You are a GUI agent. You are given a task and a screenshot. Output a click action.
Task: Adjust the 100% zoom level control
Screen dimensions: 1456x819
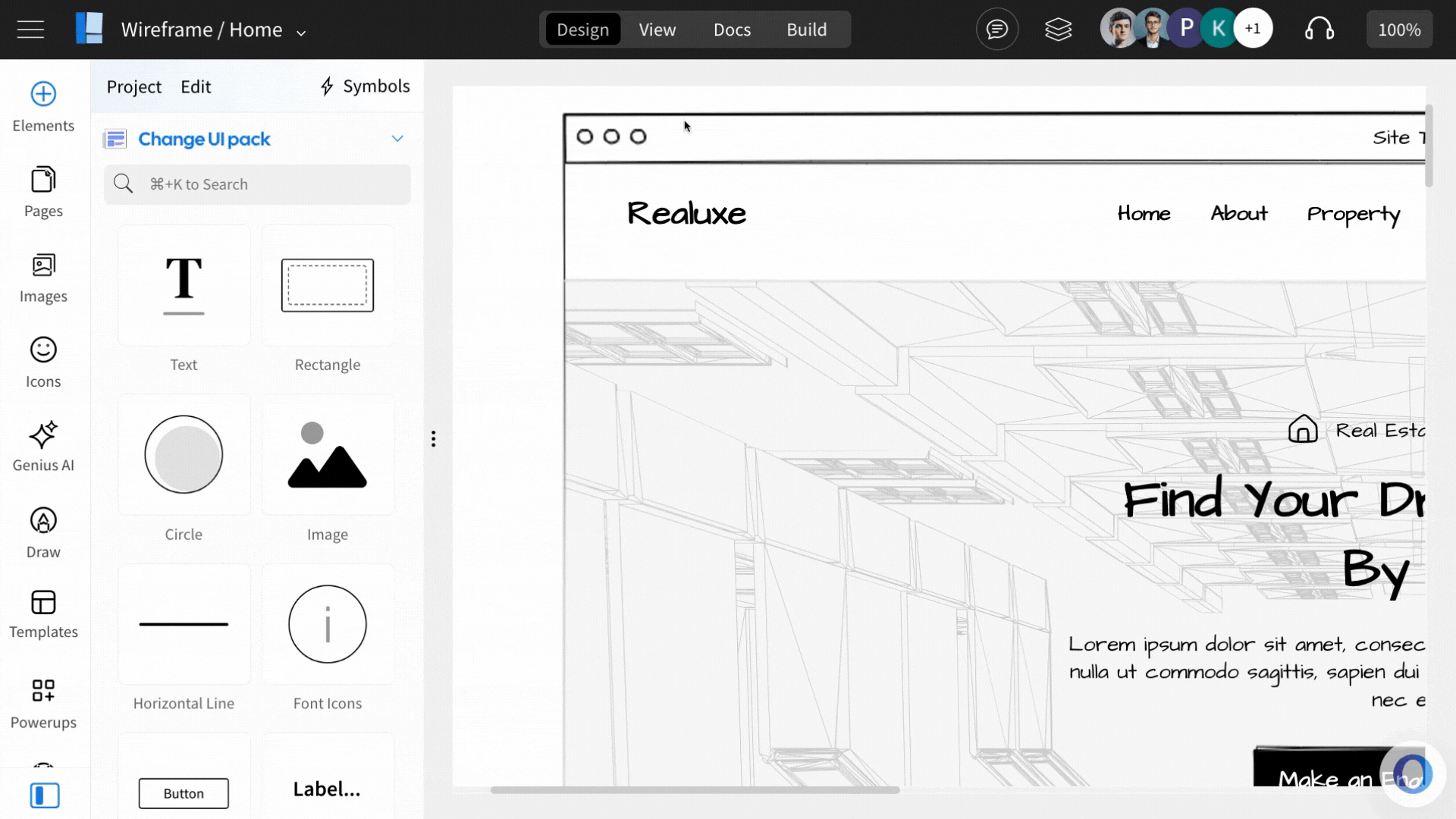point(1399,30)
